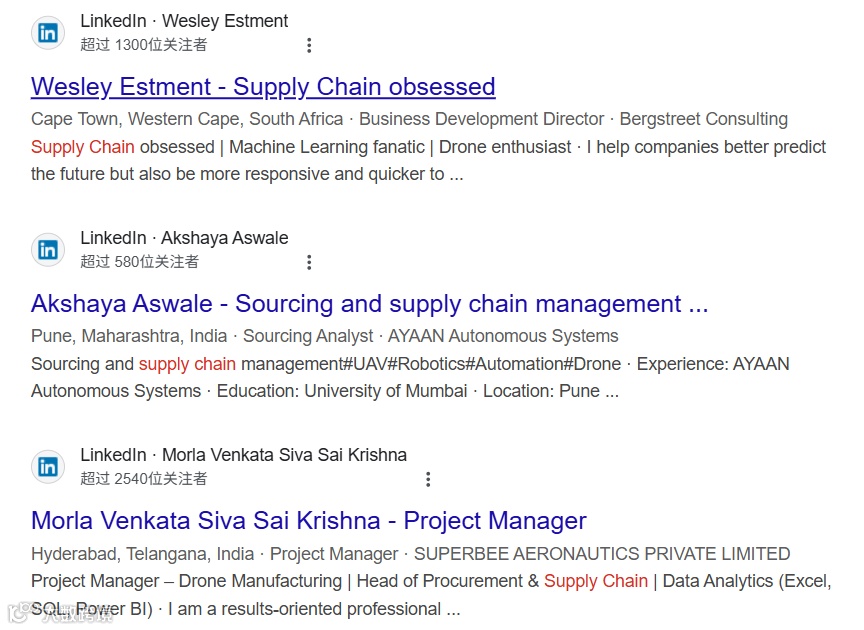The height and width of the screenshot is (630, 864).
Task: Open the three-dot menu for Morla Venkata result
Action: coord(428,480)
